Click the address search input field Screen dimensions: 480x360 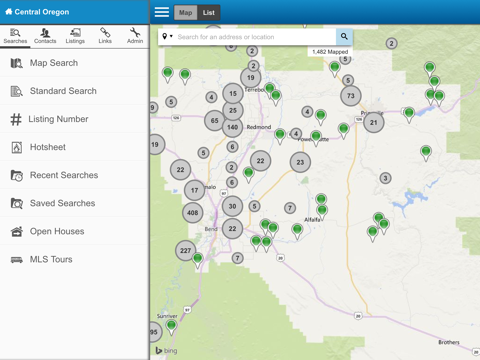[256, 37]
